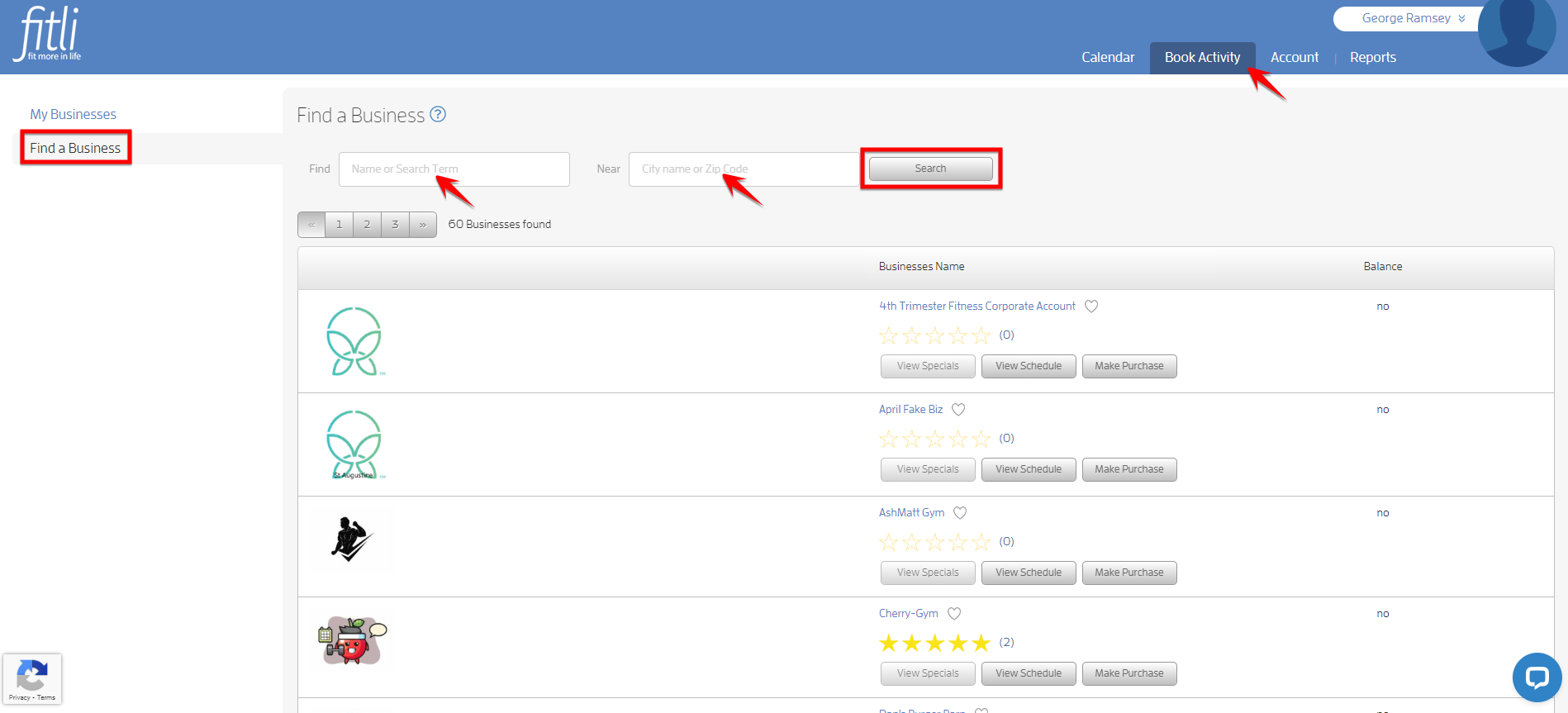This screenshot has width=1568, height=713.
Task: Make Purchase at 4th Trimester Fitness
Action: pyautogui.click(x=1129, y=366)
